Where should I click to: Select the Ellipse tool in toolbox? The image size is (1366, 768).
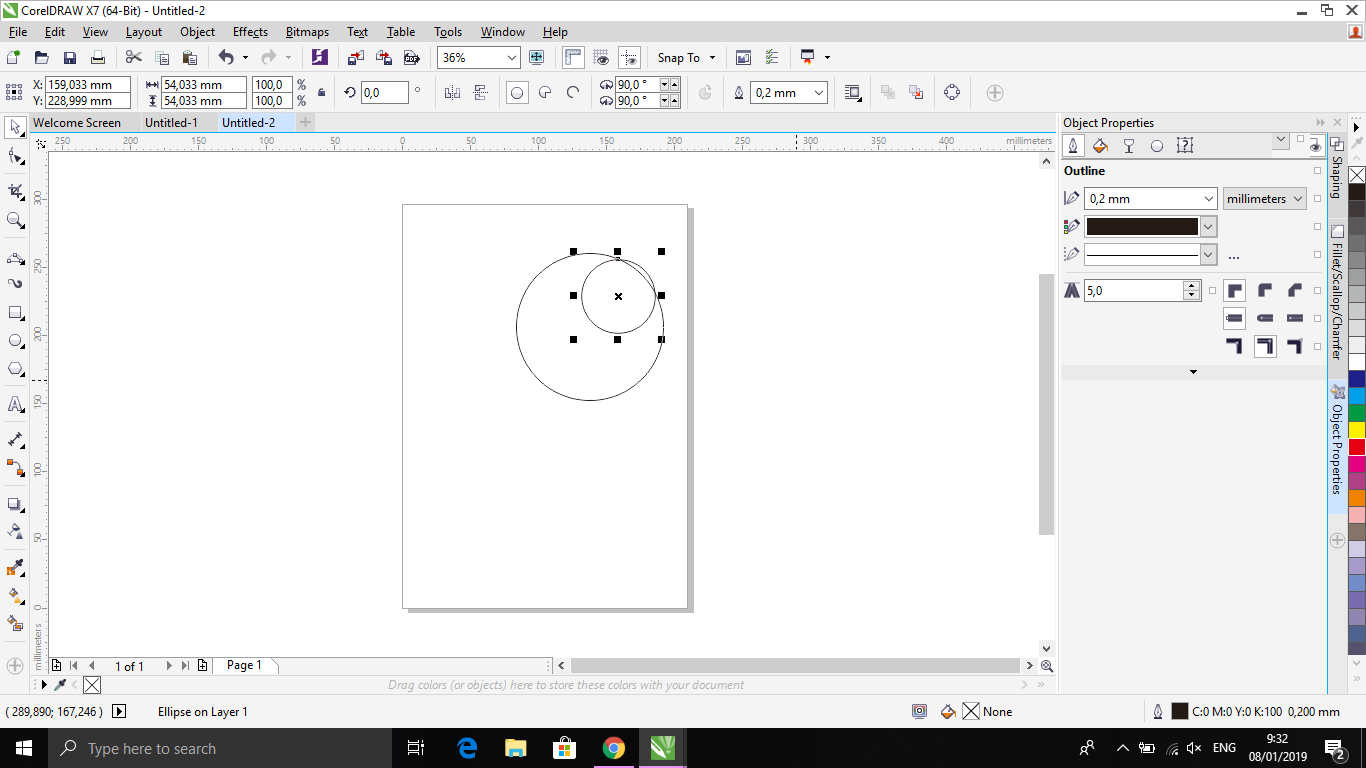point(16,341)
